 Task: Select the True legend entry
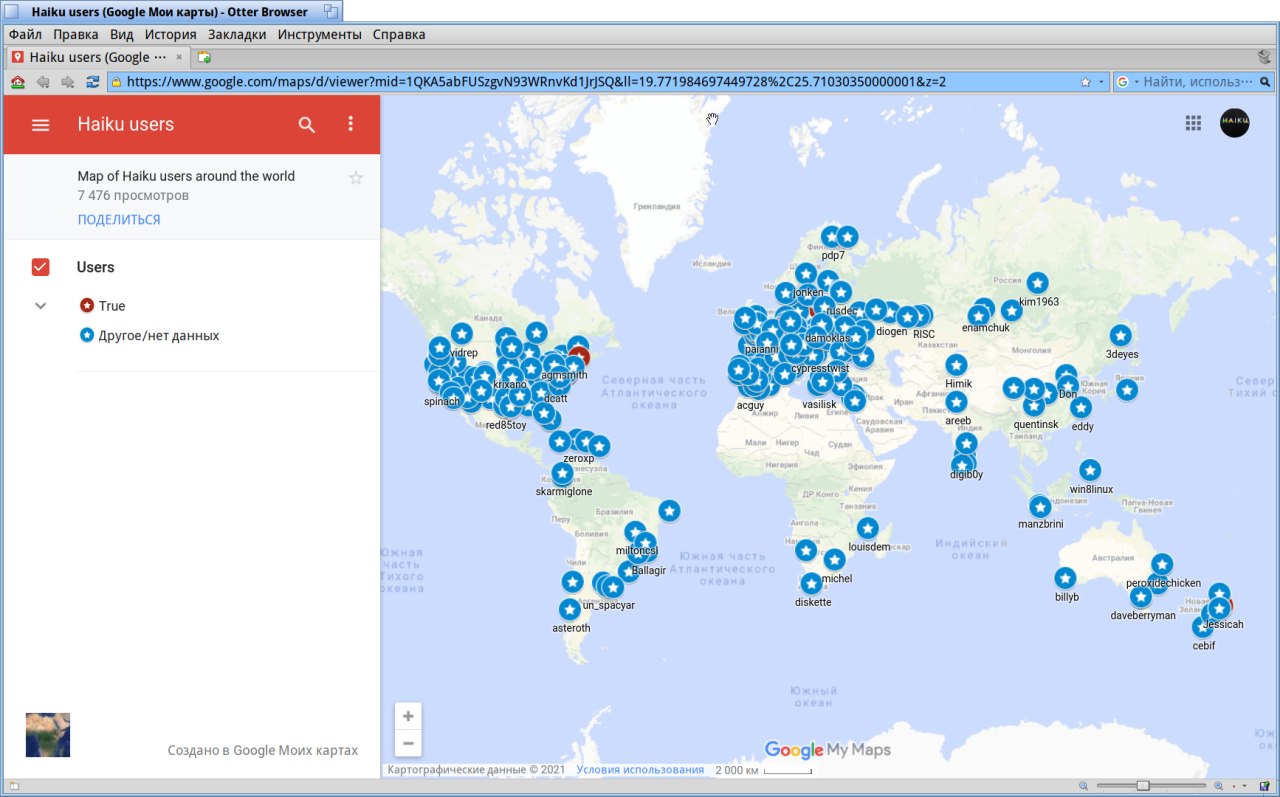(102, 306)
